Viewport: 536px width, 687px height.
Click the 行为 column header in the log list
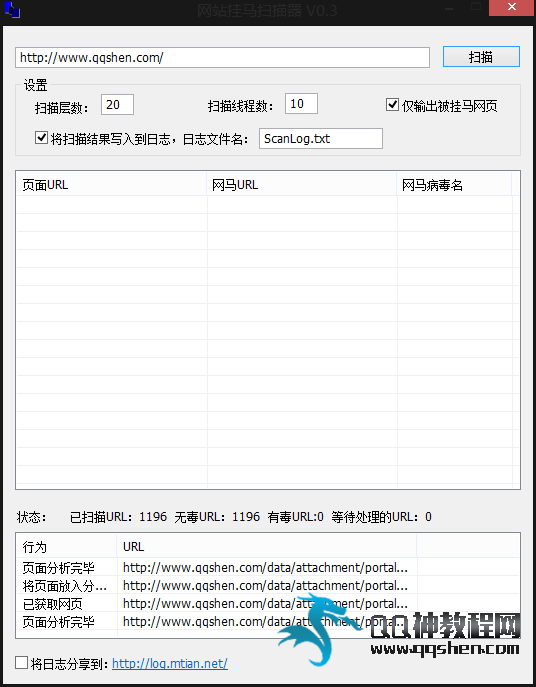67,546
